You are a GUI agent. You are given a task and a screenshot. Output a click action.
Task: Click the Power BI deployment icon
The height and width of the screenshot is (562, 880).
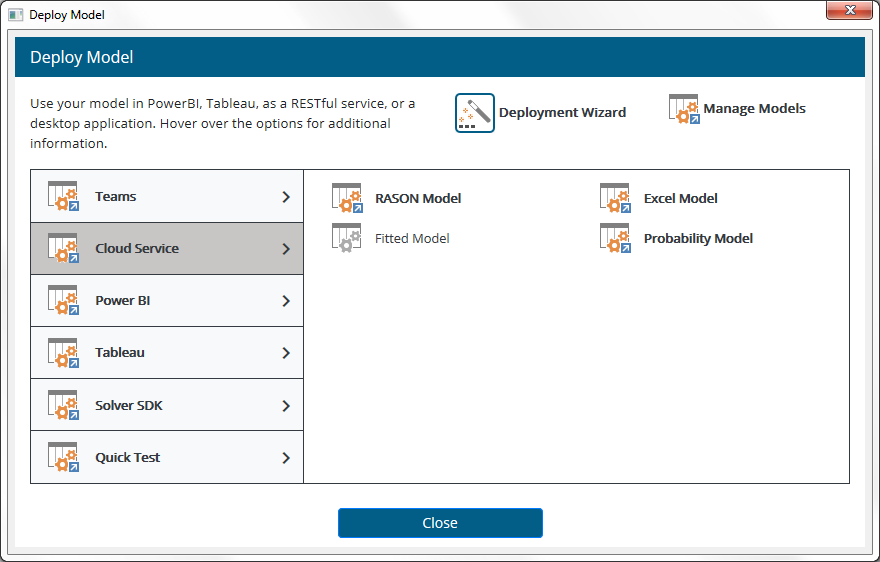(x=63, y=300)
